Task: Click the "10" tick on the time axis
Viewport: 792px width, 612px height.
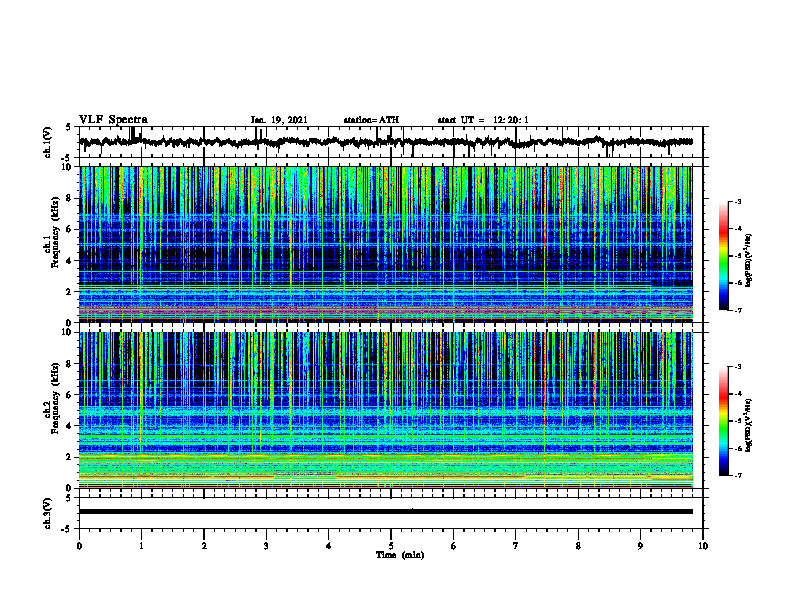Action: pyautogui.click(x=703, y=546)
